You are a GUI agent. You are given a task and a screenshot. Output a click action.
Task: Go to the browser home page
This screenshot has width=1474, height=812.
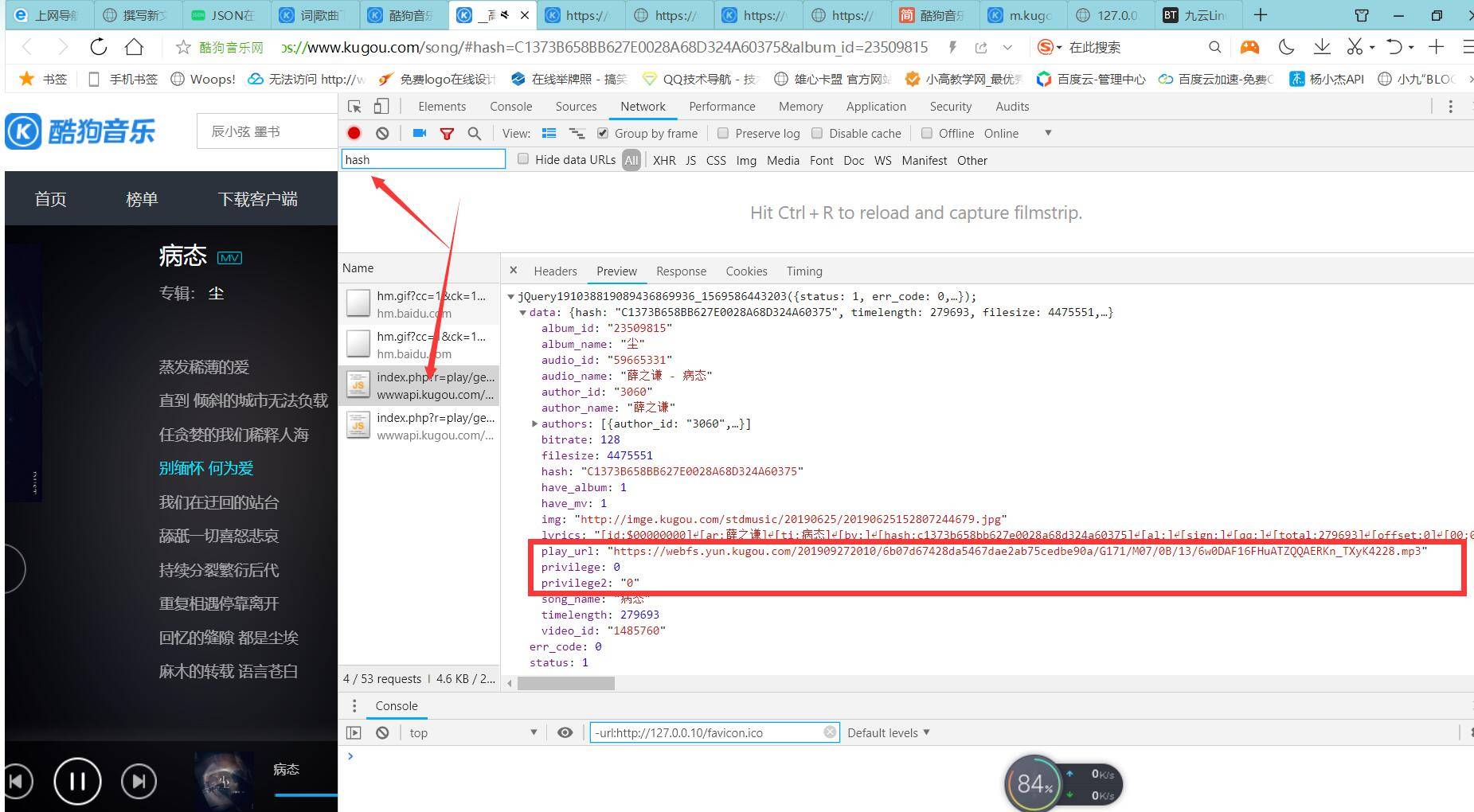point(134,47)
